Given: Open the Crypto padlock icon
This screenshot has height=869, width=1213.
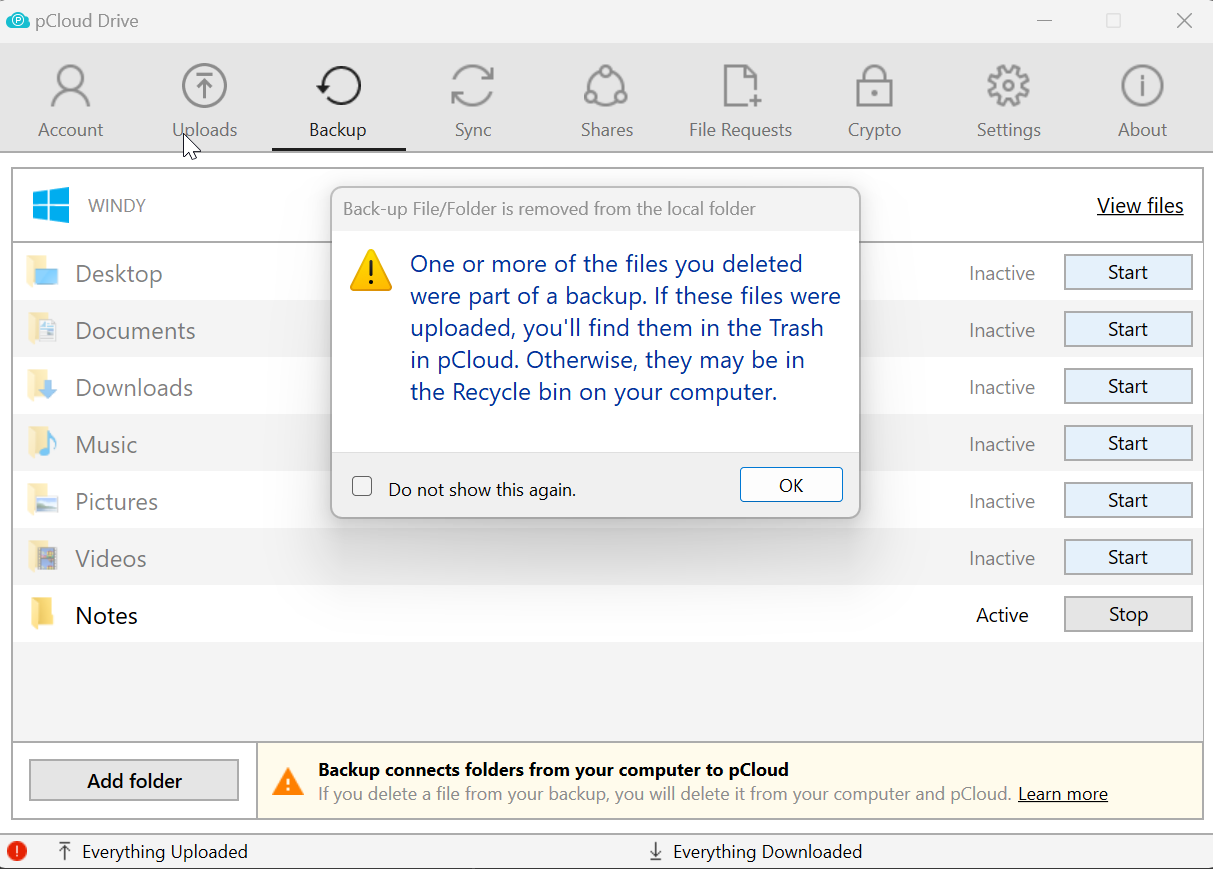Looking at the screenshot, I should pos(874,87).
